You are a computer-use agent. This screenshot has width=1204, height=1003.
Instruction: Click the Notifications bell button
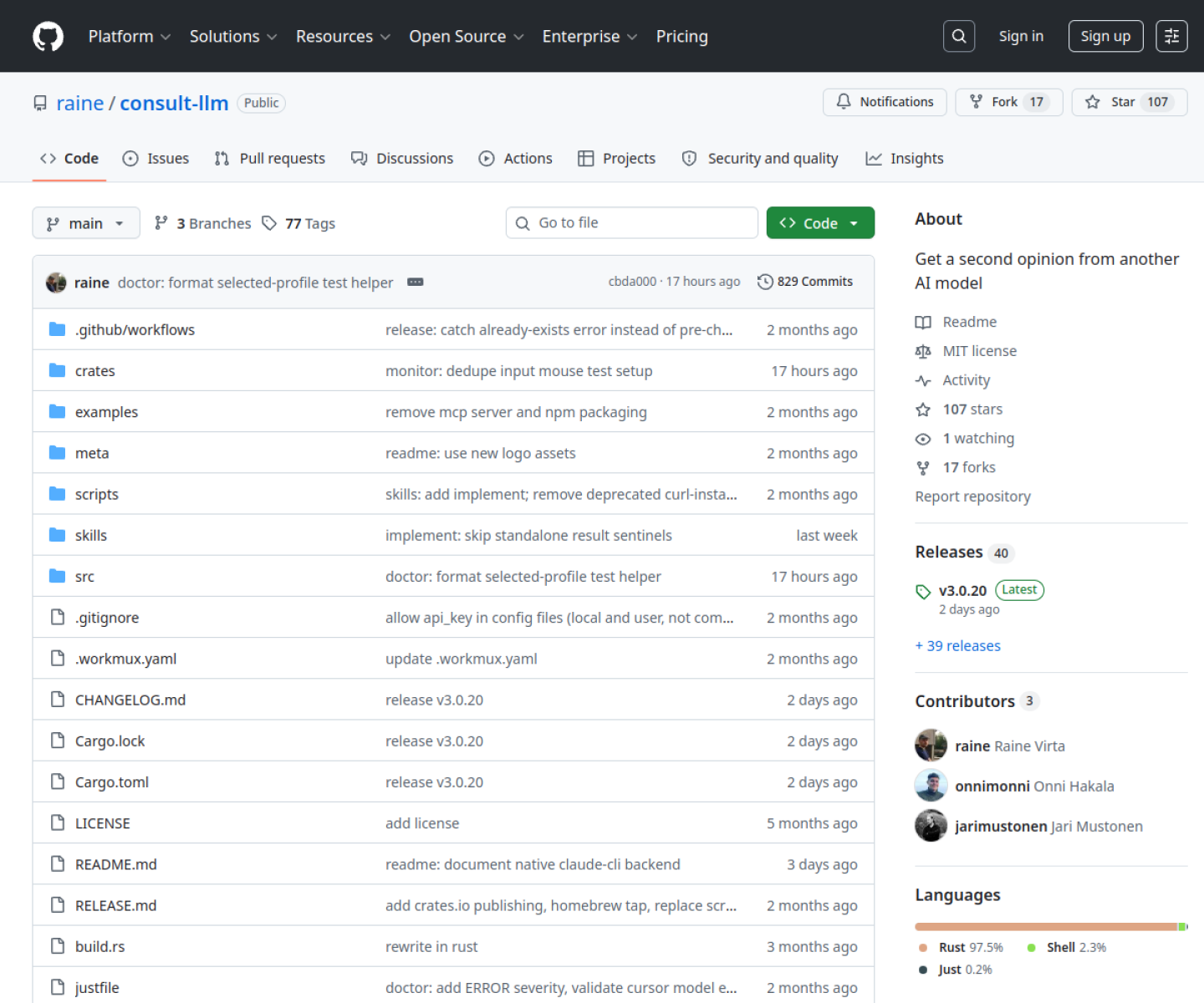pos(885,102)
